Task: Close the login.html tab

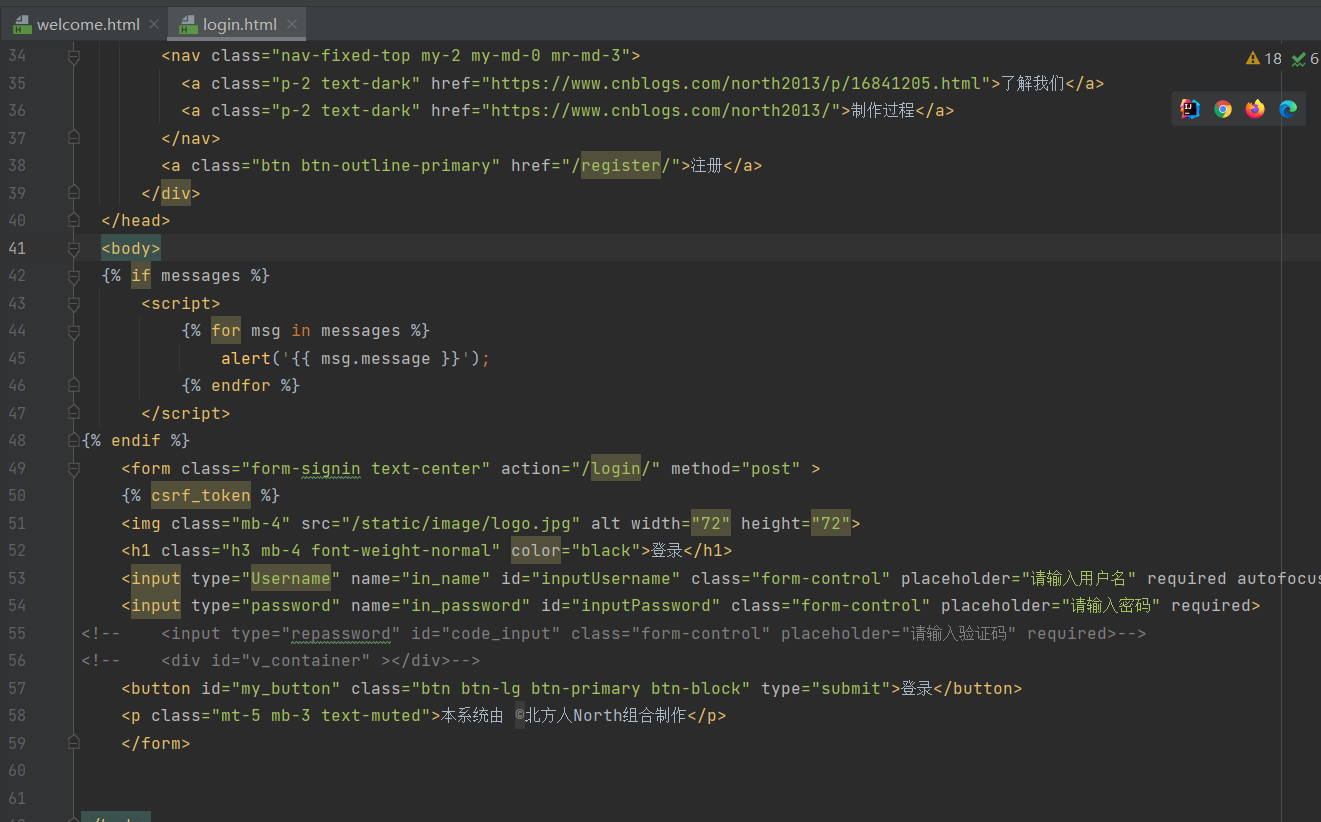Action: (291, 25)
